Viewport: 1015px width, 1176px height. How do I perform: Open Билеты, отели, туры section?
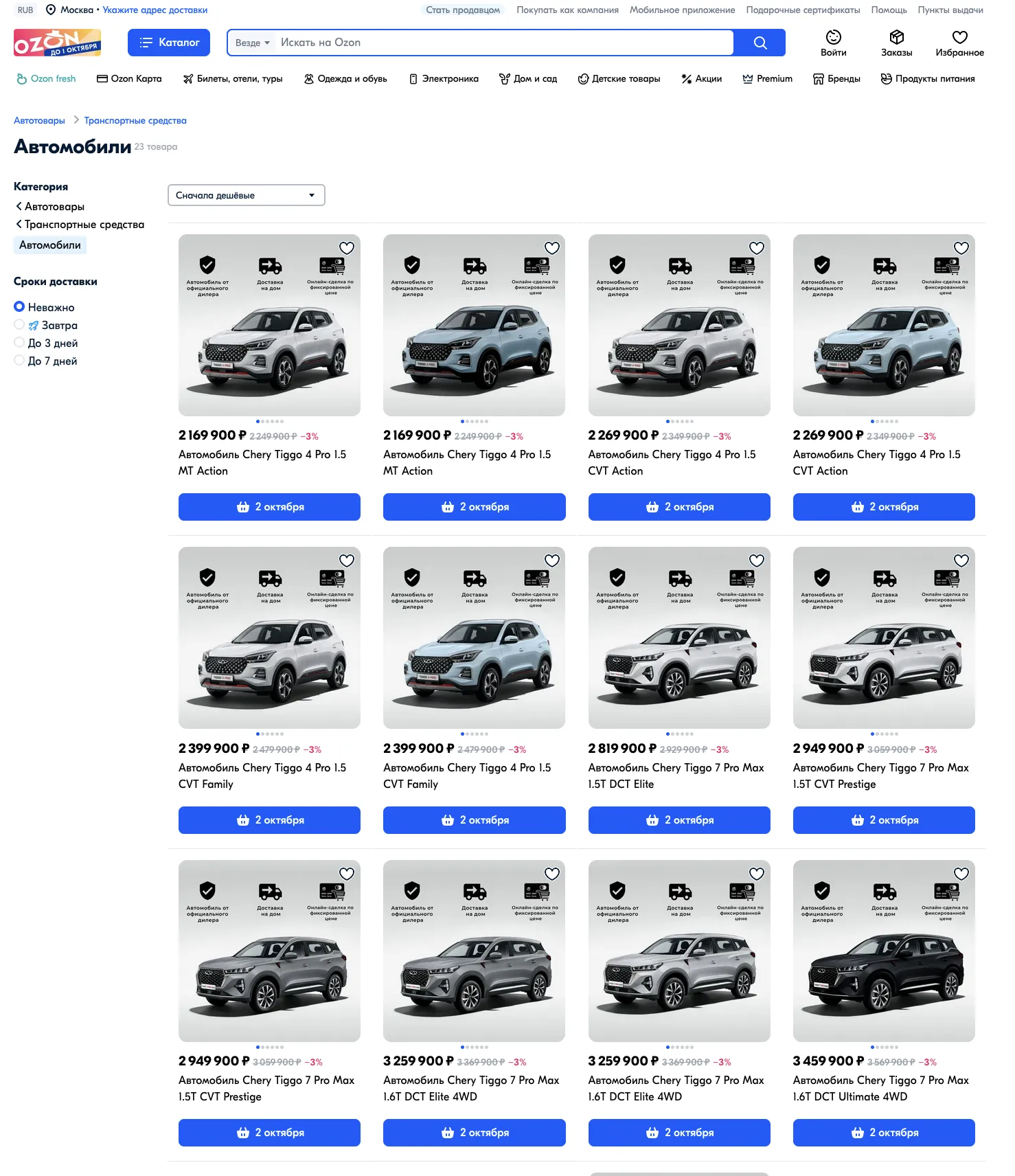233,79
